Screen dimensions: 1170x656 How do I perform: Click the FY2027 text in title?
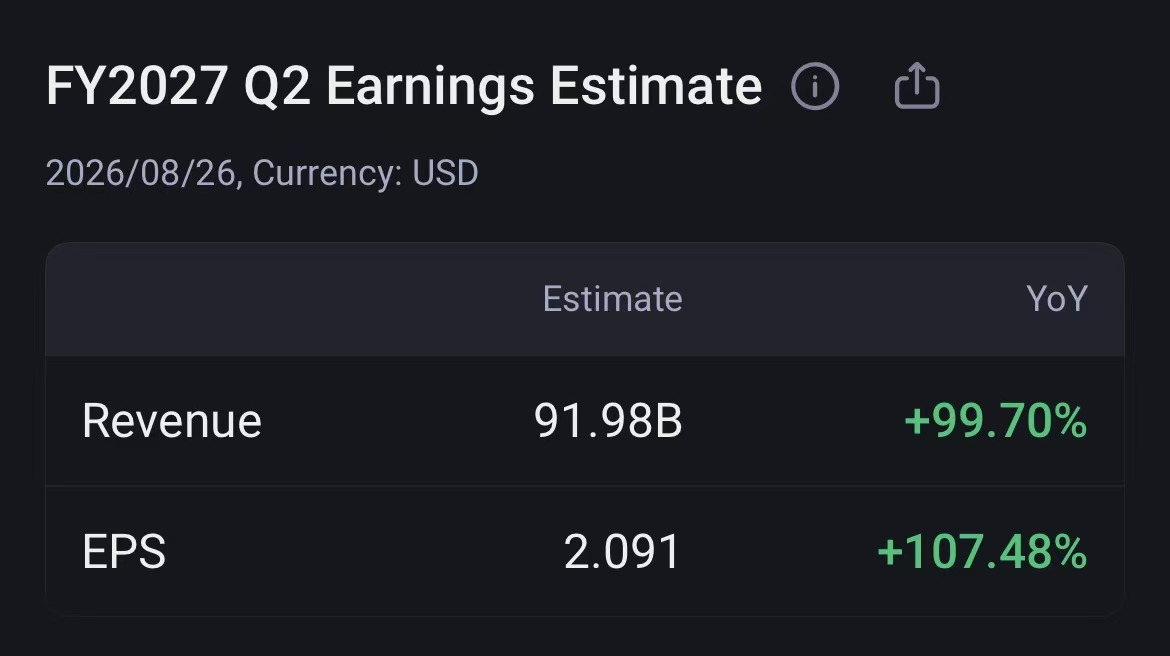[137, 87]
